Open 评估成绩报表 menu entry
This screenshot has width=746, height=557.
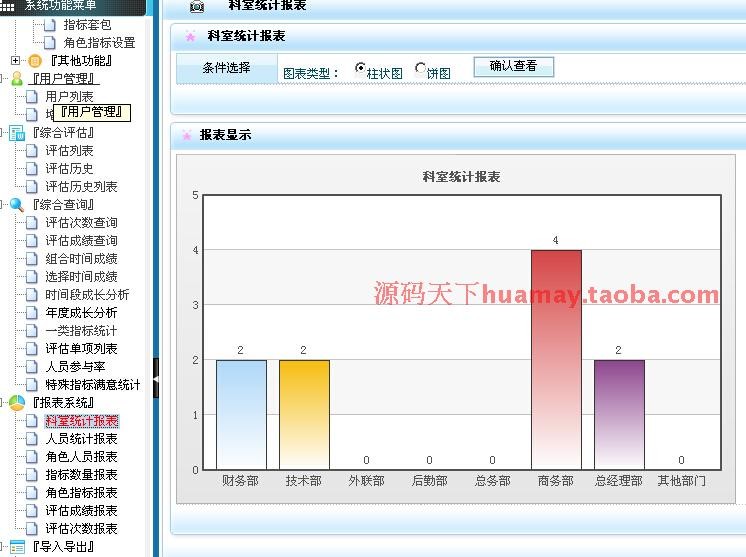81,511
